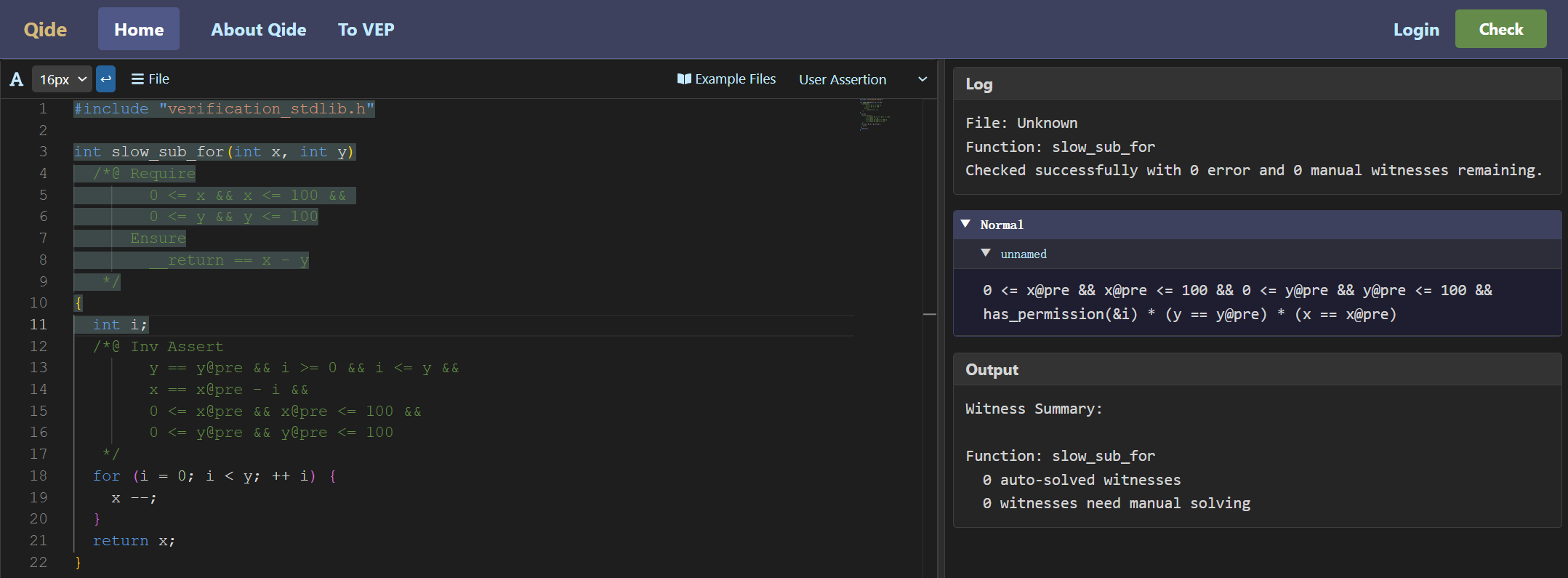Click line number 3 in gutter
This screenshot has width=1568, height=578.
coord(43,151)
